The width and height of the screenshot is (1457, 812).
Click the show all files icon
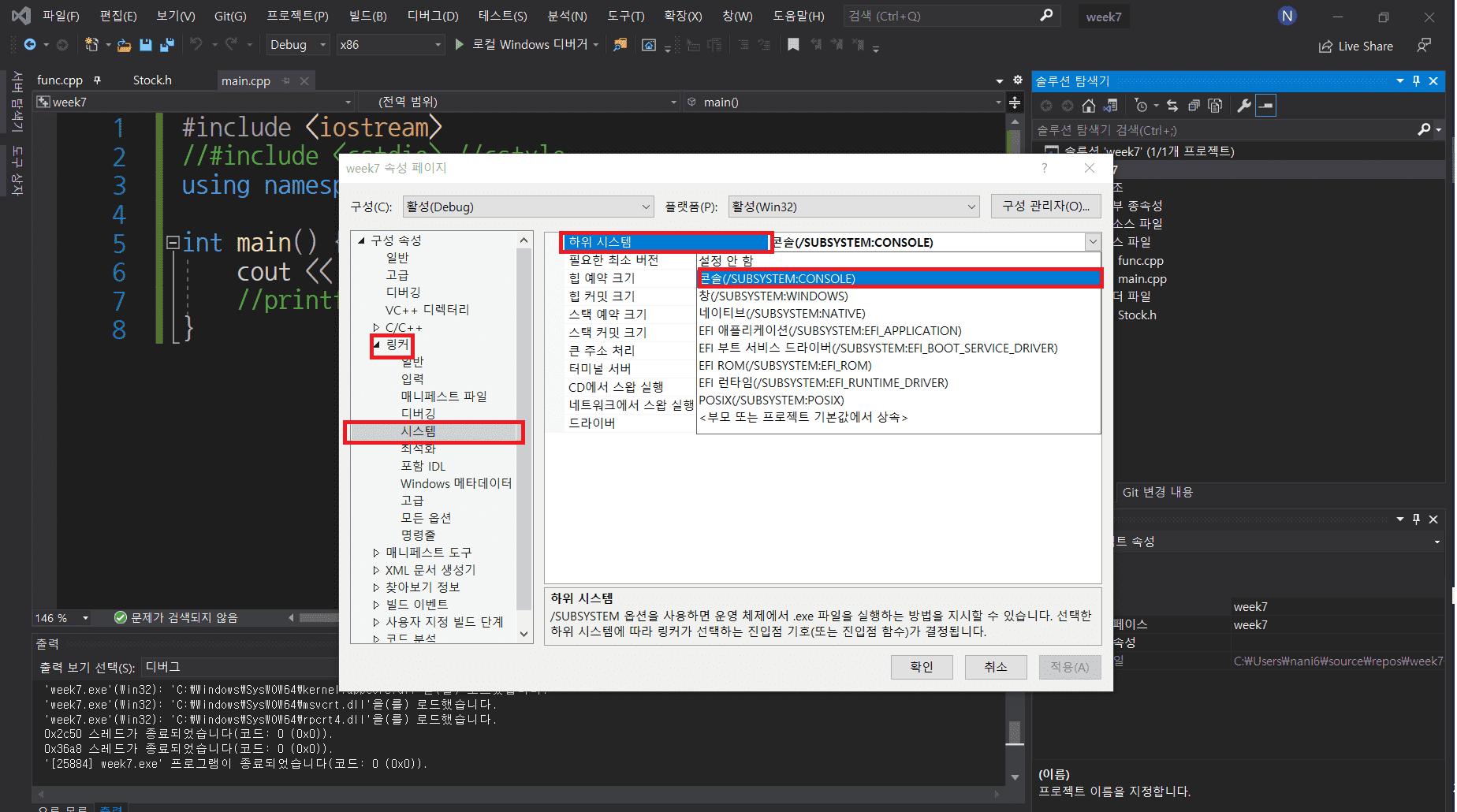coord(1215,106)
